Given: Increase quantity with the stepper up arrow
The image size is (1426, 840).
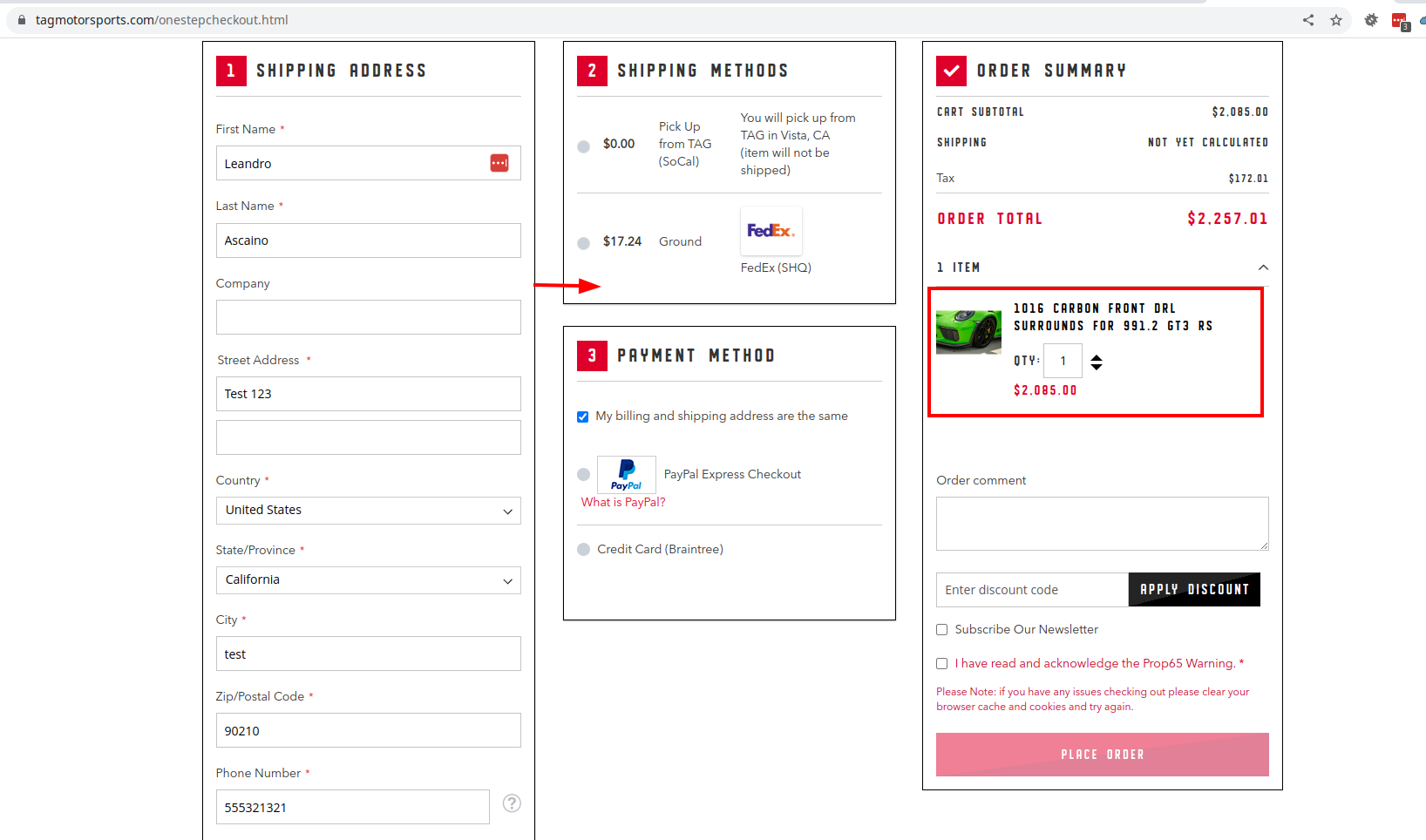Looking at the screenshot, I should tap(1097, 356).
